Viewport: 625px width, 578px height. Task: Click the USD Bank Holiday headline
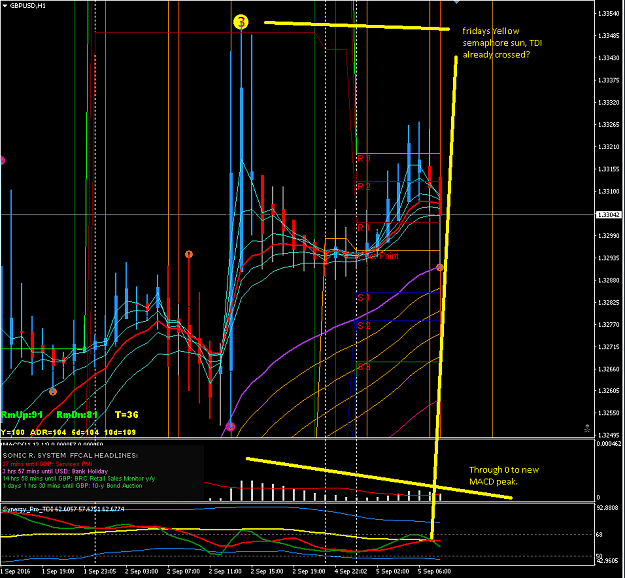pos(55,471)
